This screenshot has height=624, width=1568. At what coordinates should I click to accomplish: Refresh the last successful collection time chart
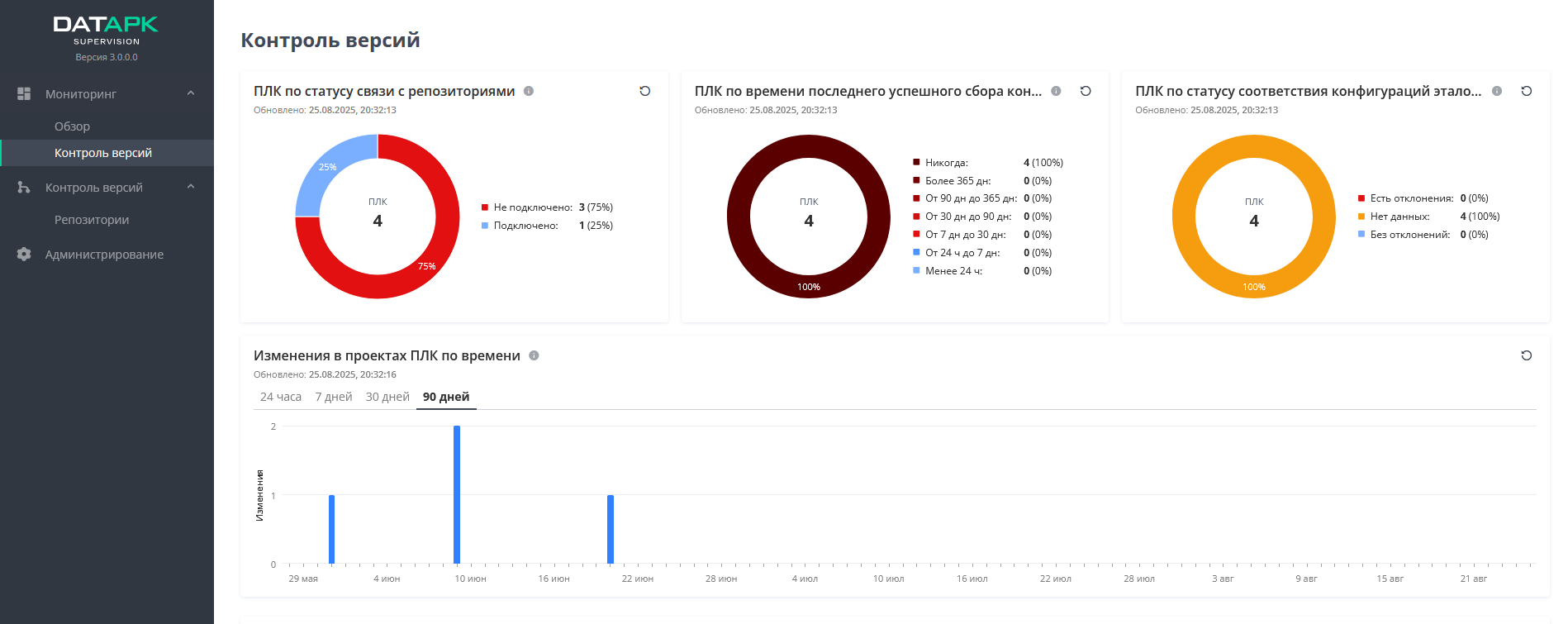[x=1086, y=91]
